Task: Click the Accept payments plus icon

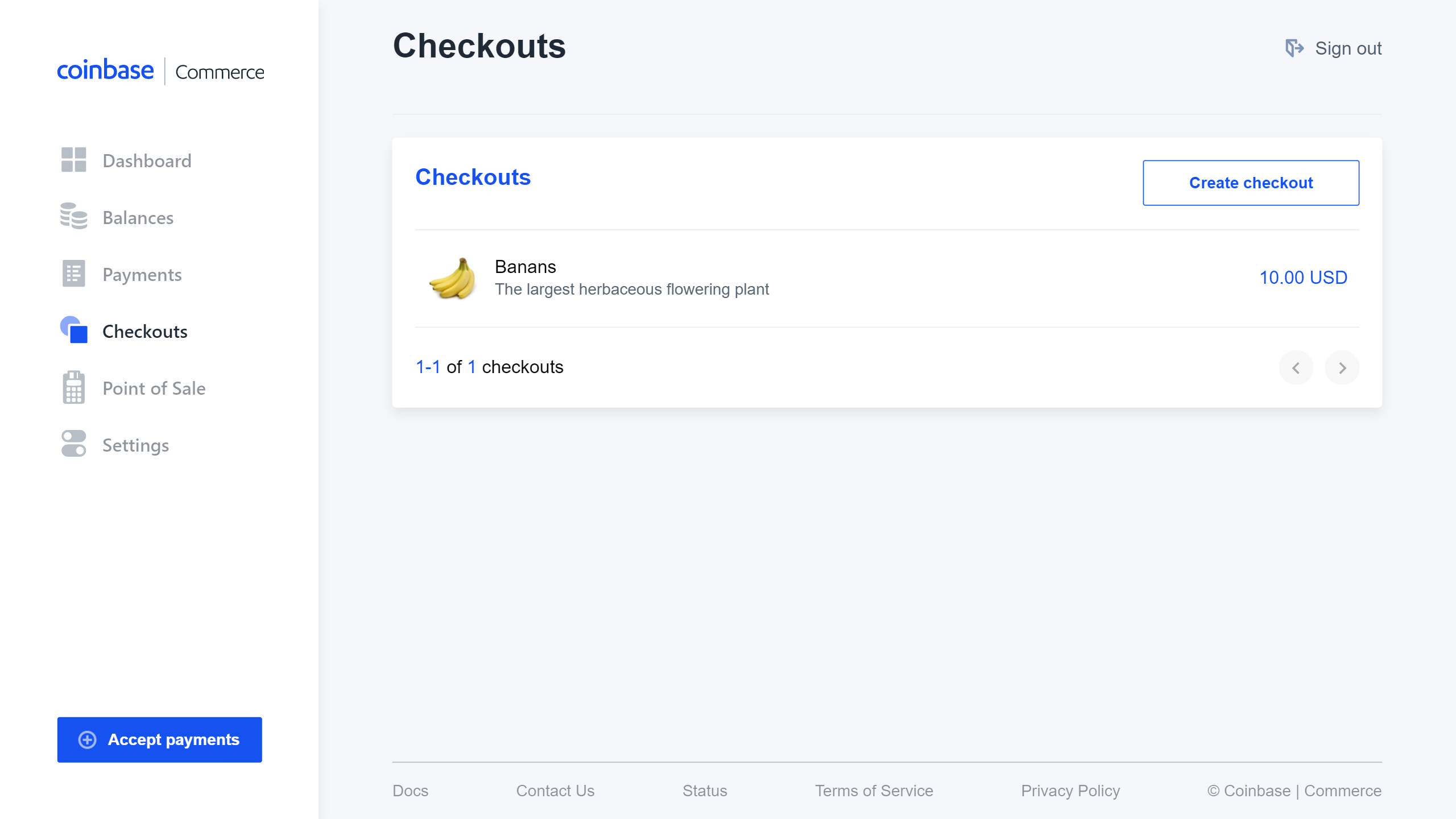Action: coord(88,740)
